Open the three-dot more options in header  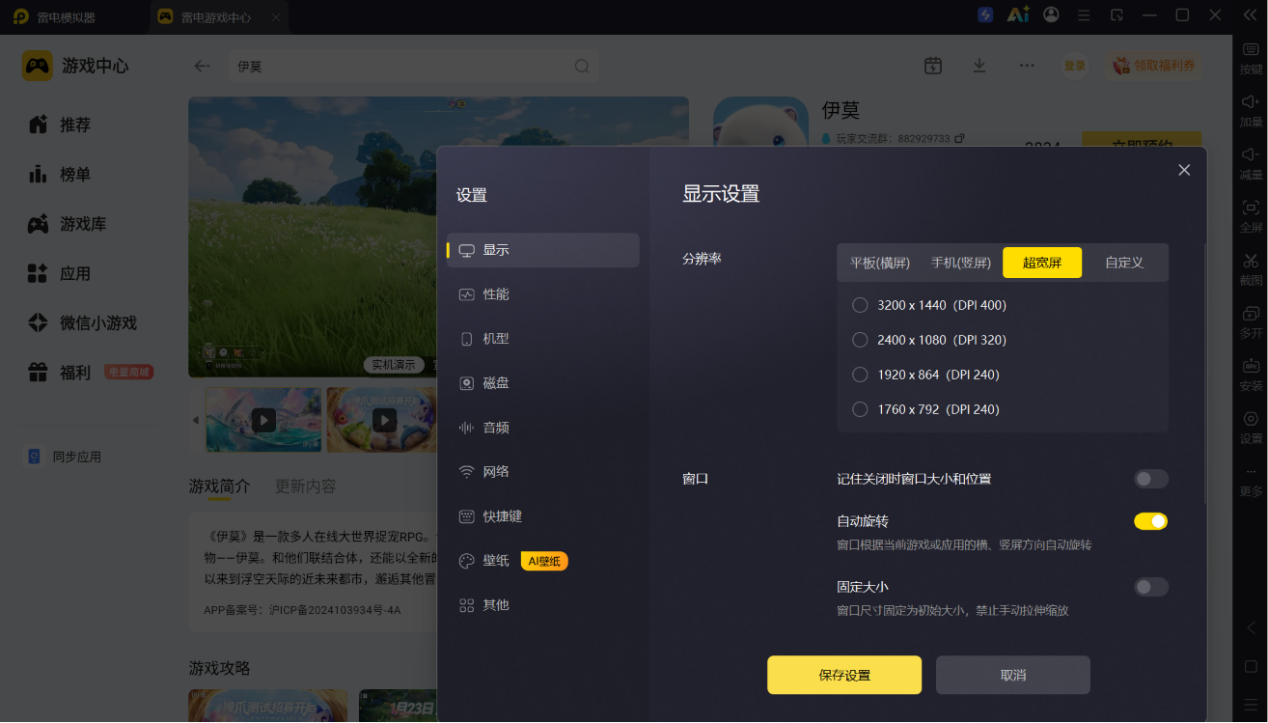coord(1027,65)
